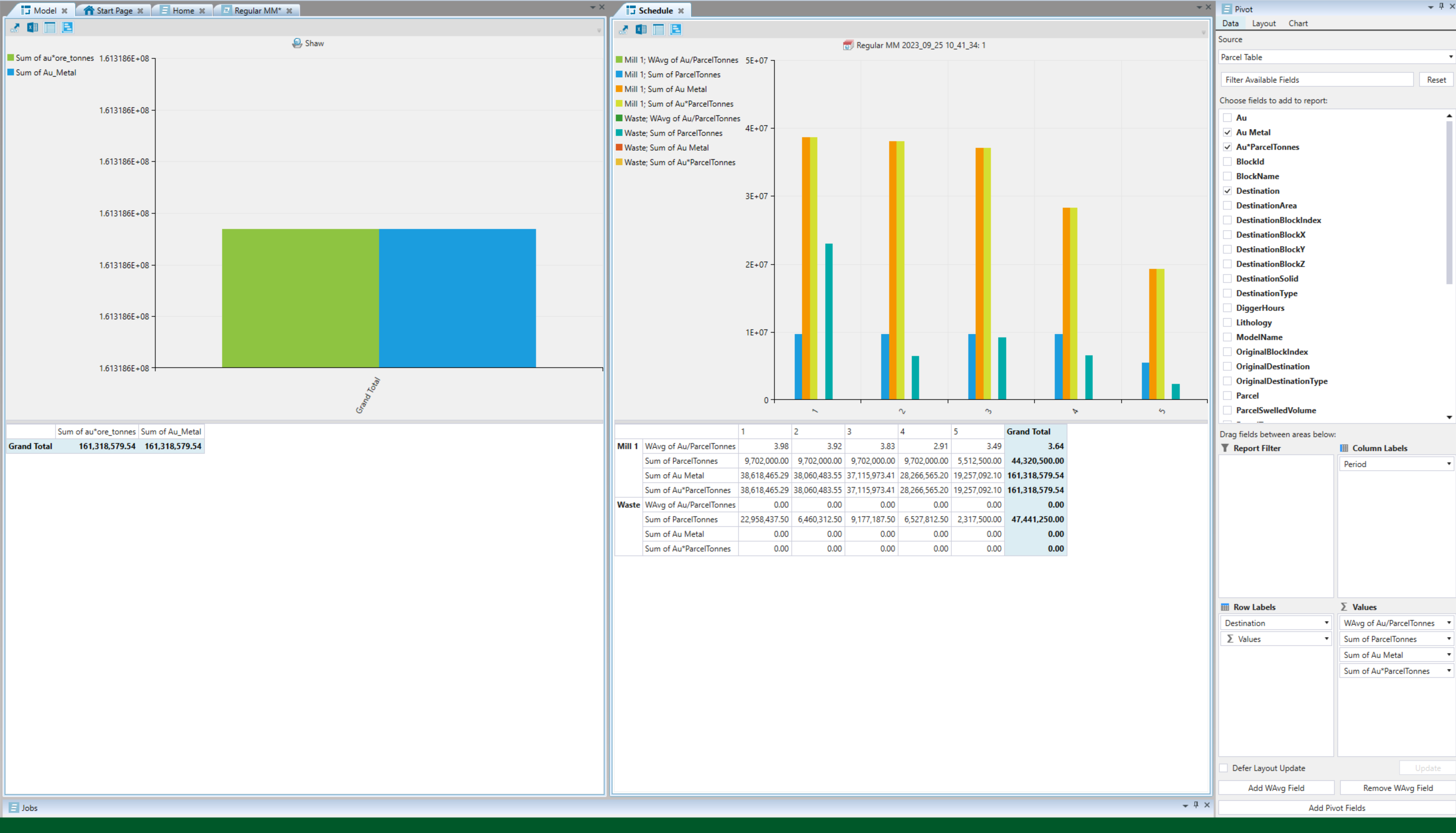The height and width of the screenshot is (833, 1456).
Task: Pin the Pivot panel
Action: pos(1441,7)
